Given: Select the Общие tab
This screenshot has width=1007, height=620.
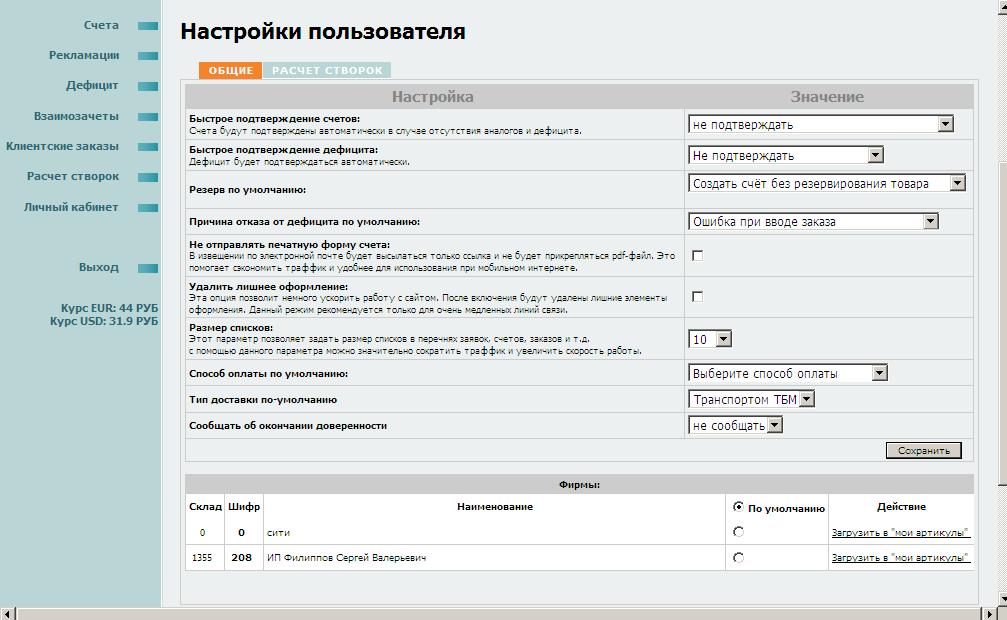Looking at the screenshot, I should click(230, 71).
